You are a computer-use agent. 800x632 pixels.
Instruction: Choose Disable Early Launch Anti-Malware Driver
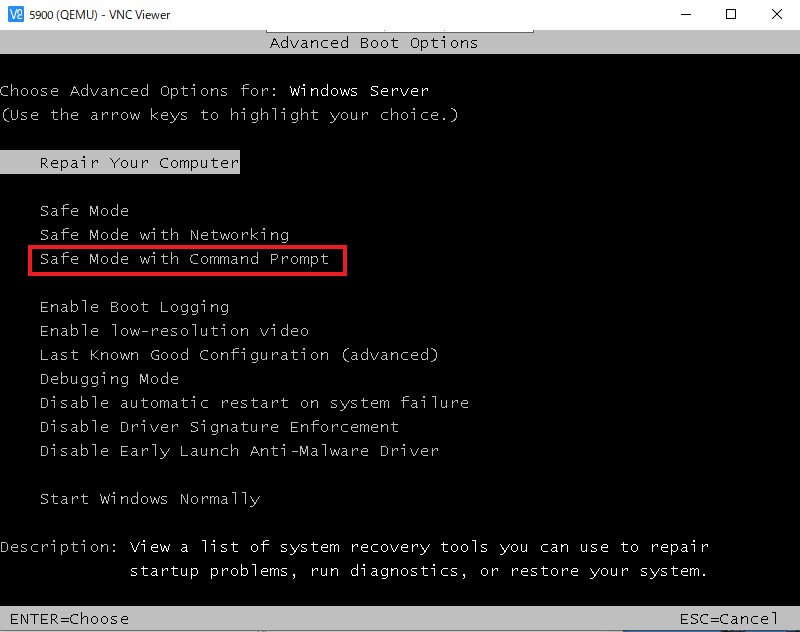239,450
